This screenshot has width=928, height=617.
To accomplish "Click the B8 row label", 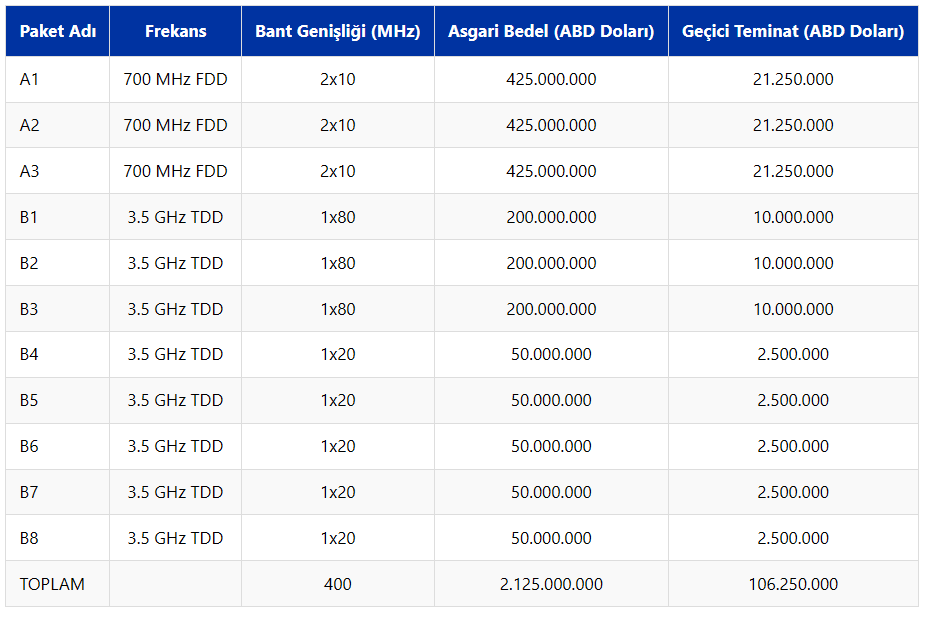I will [29, 537].
